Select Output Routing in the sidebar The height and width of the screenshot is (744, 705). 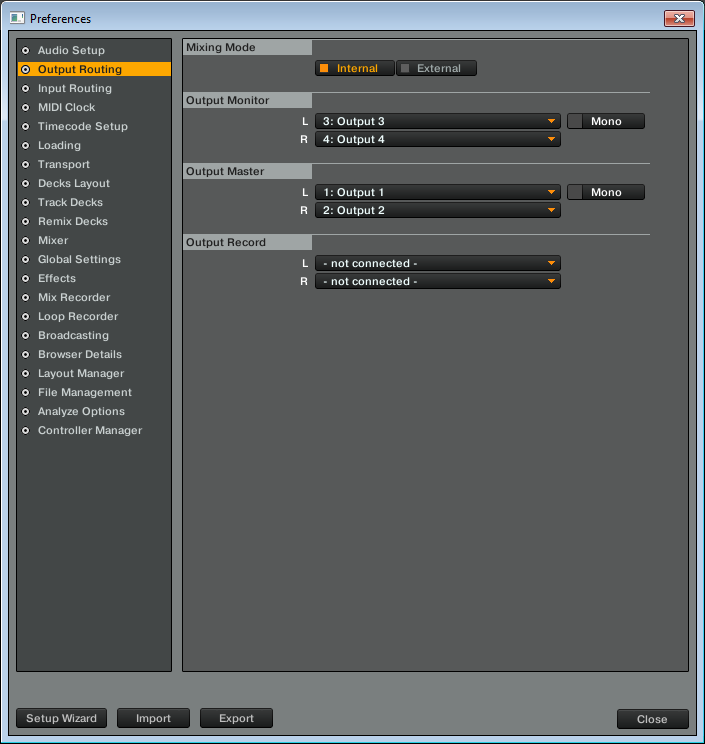94,69
